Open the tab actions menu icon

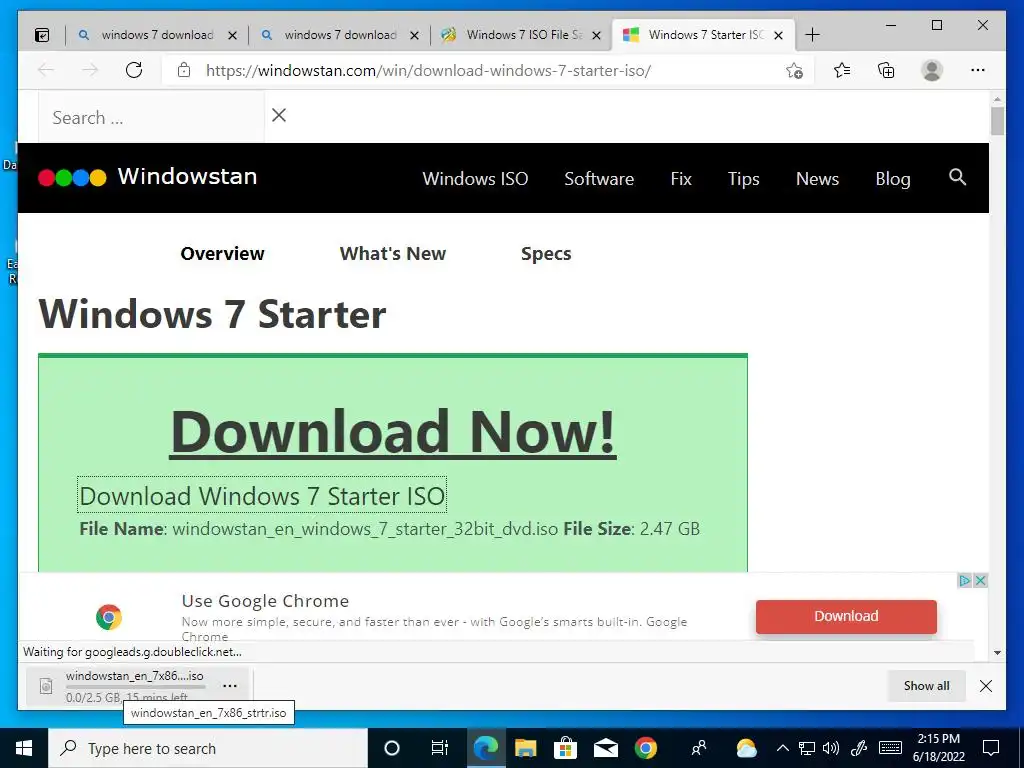click(x=42, y=35)
